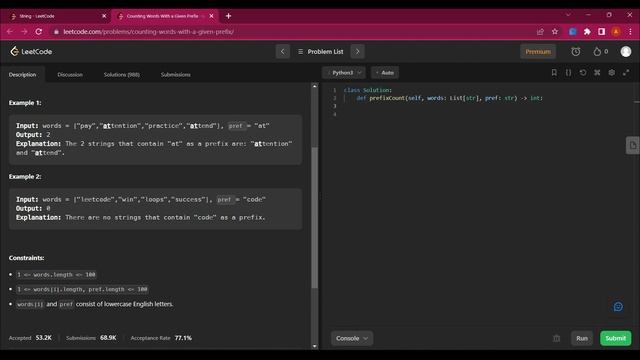Open the user profile avatar
This screenshot has width=640, height=360.
click(626, 51)
